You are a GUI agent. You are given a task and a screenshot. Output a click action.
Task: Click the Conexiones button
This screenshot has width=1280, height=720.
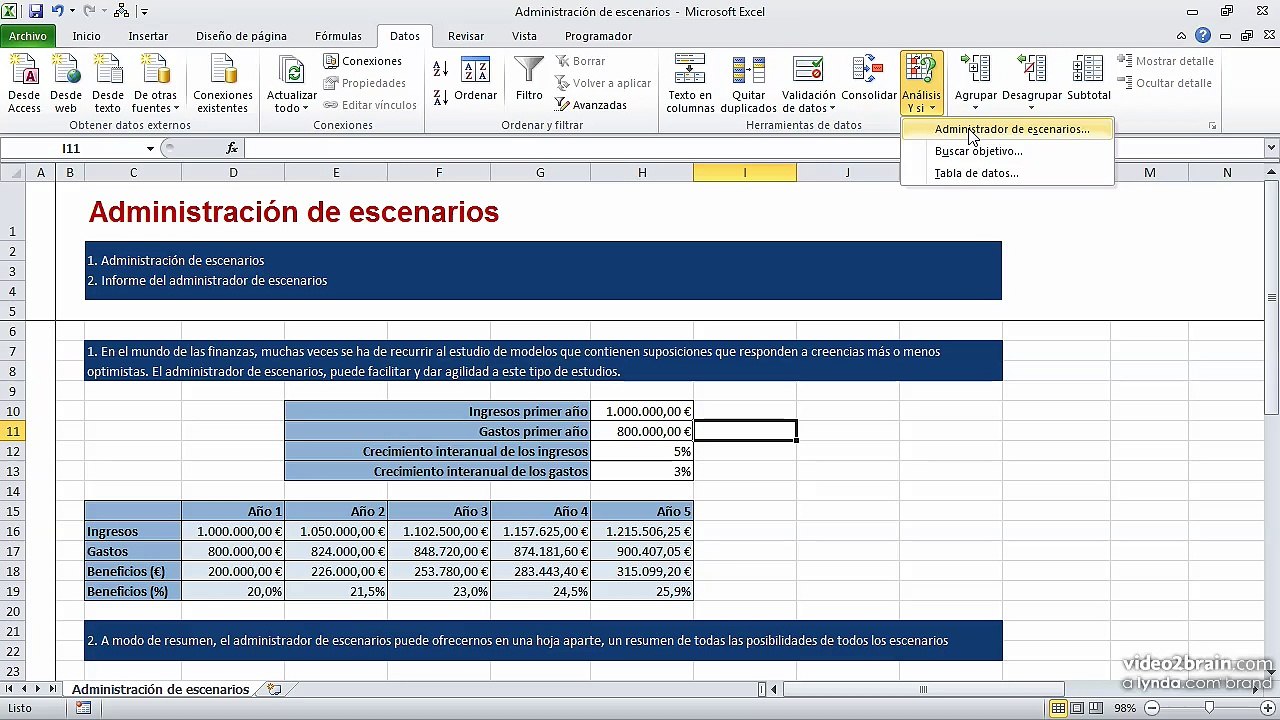point(362,61)
